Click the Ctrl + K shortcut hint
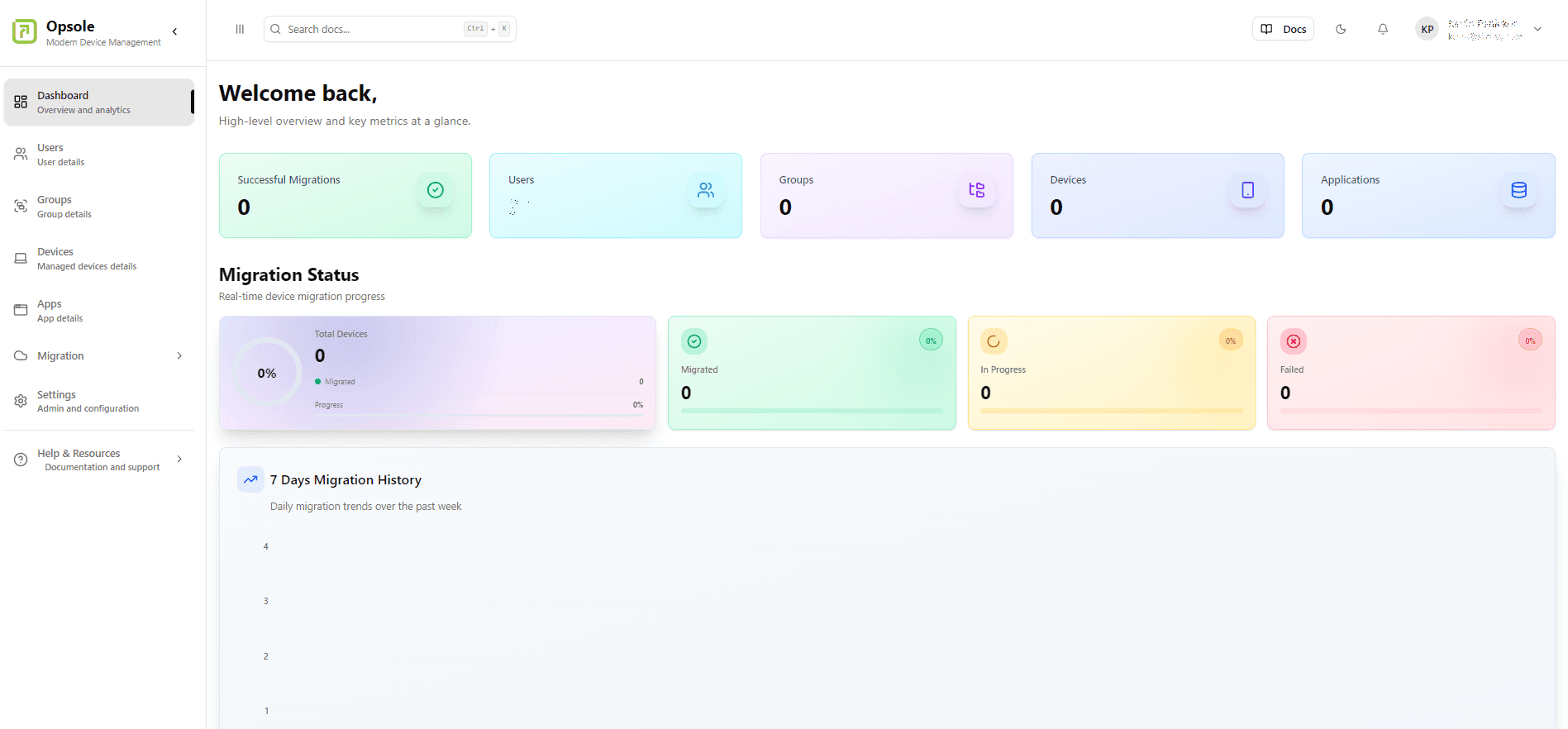1568x729 pixels. pos(488,29)
